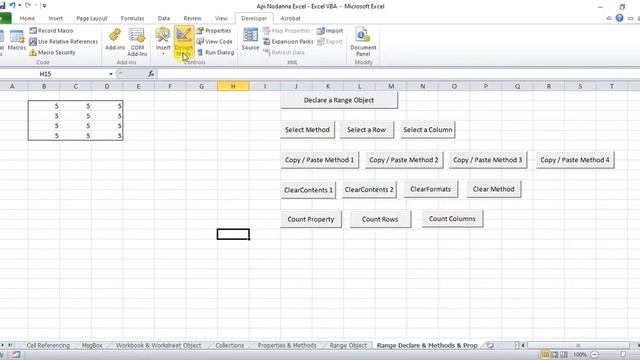Click Run Dialog
The height and width of the screenshot is (360, 640).
tap(216, 53)
